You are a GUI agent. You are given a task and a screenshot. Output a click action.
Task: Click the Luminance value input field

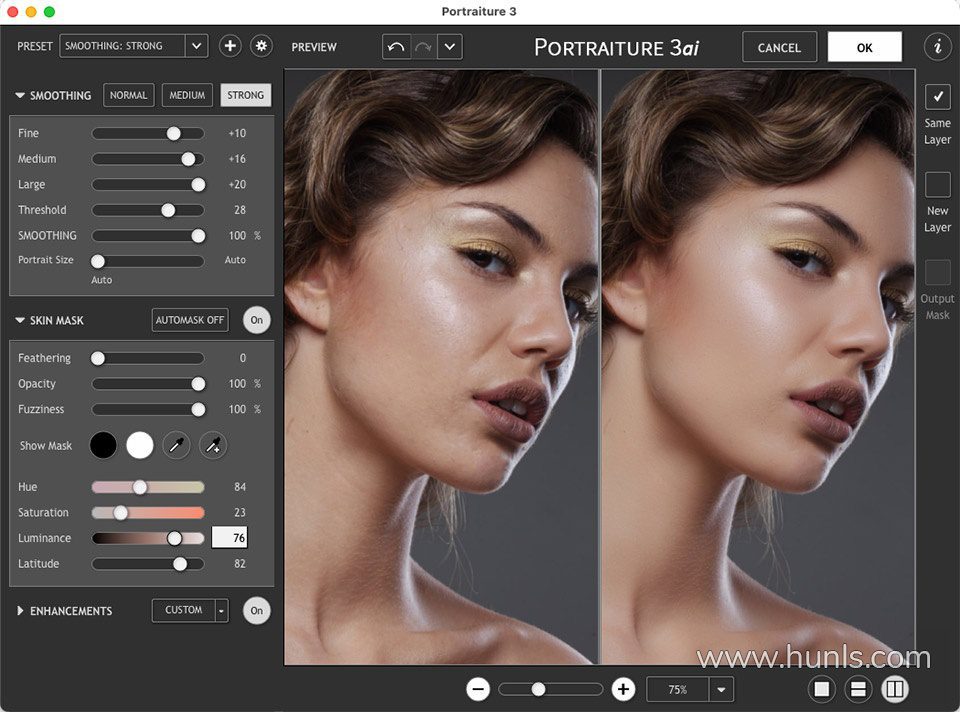point(229,538)
